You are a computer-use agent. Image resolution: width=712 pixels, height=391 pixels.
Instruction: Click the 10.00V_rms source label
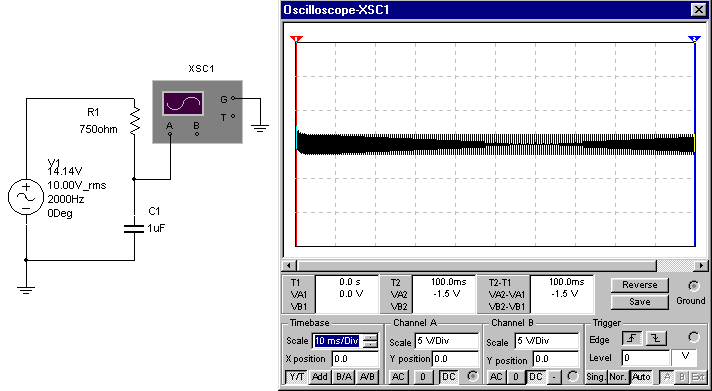pos(77,186)
